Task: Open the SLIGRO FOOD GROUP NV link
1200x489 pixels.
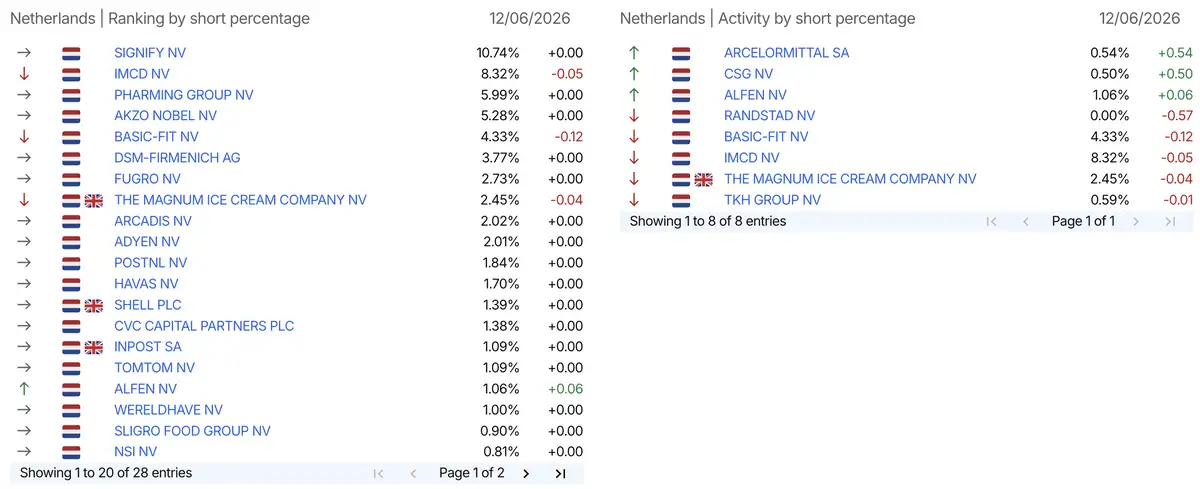Action: tap(192, 431)
